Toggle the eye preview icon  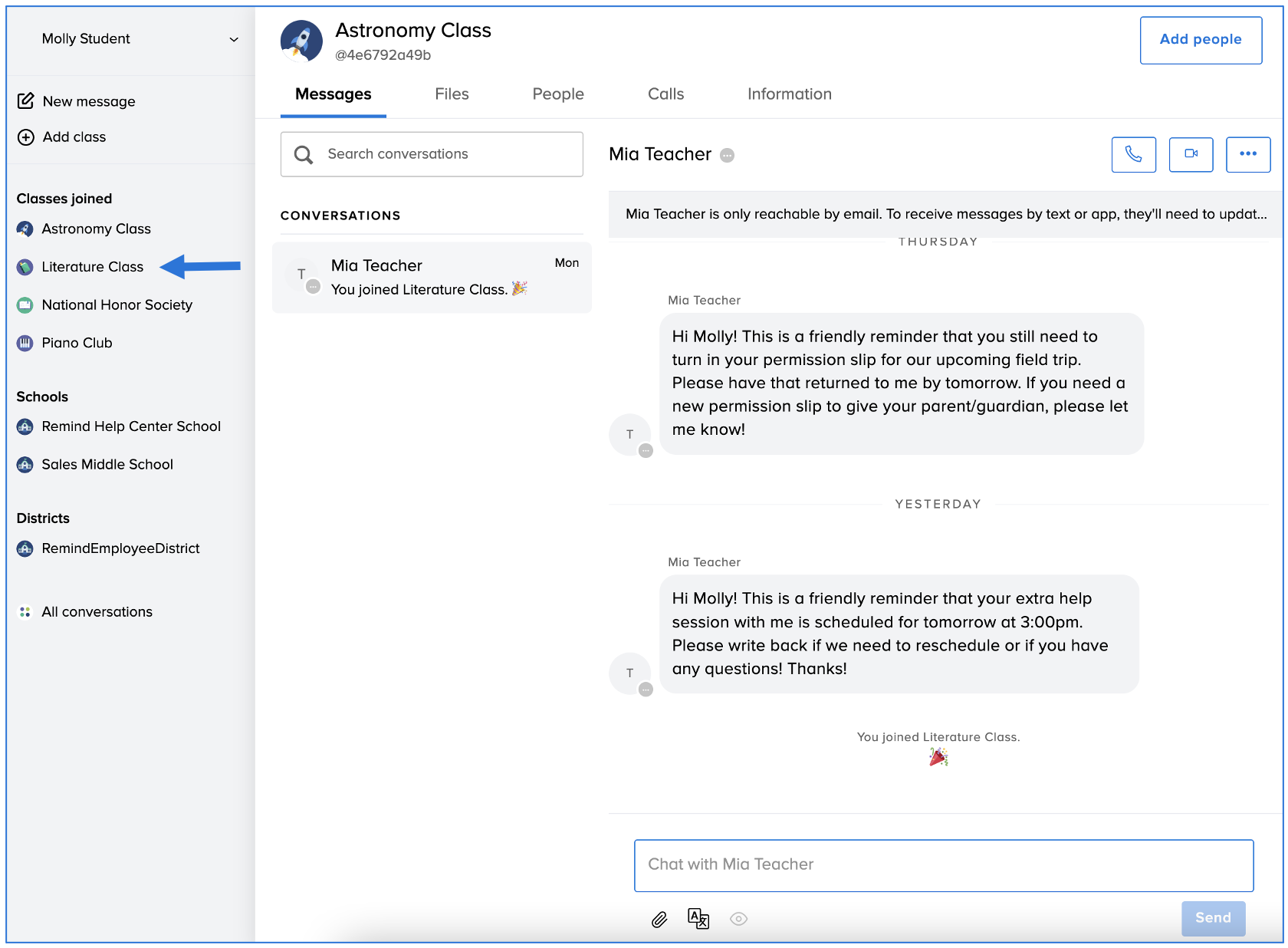[x=738, y=919]
